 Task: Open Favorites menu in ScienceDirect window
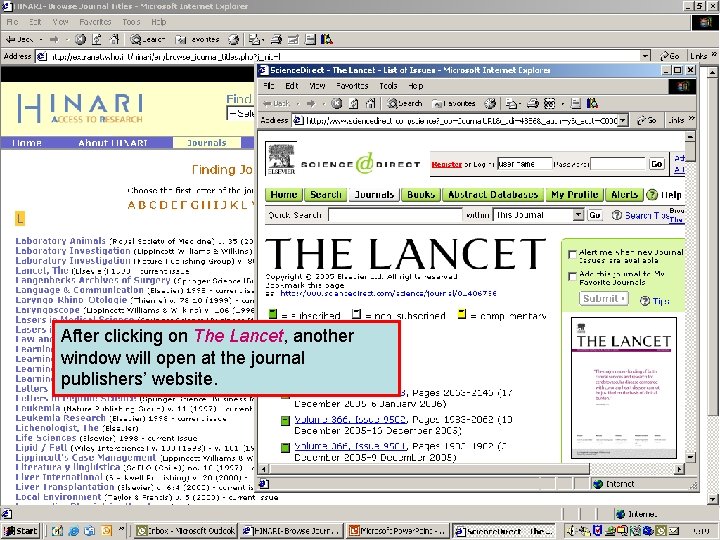click(x=352, y=86)
